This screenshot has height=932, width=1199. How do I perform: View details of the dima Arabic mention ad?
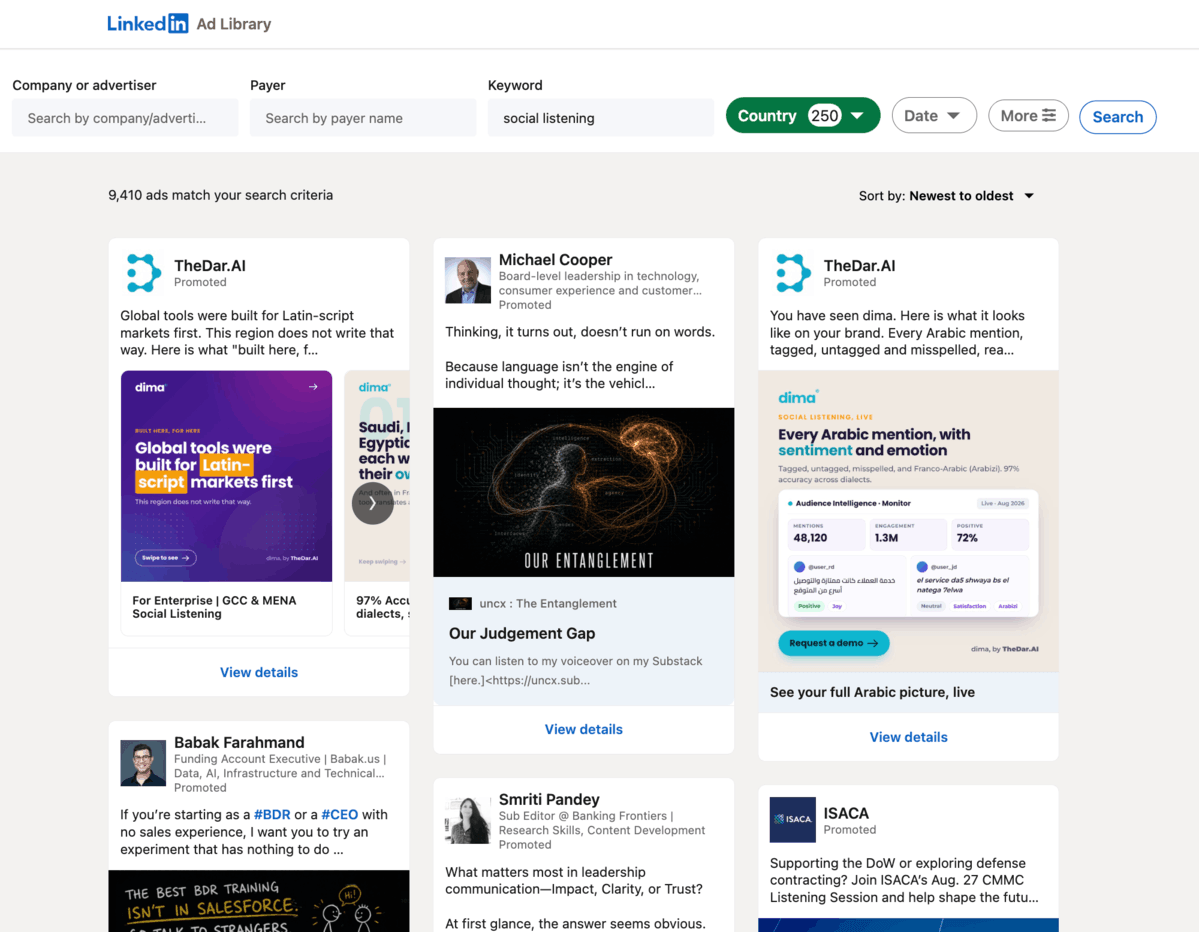[908, 737]
